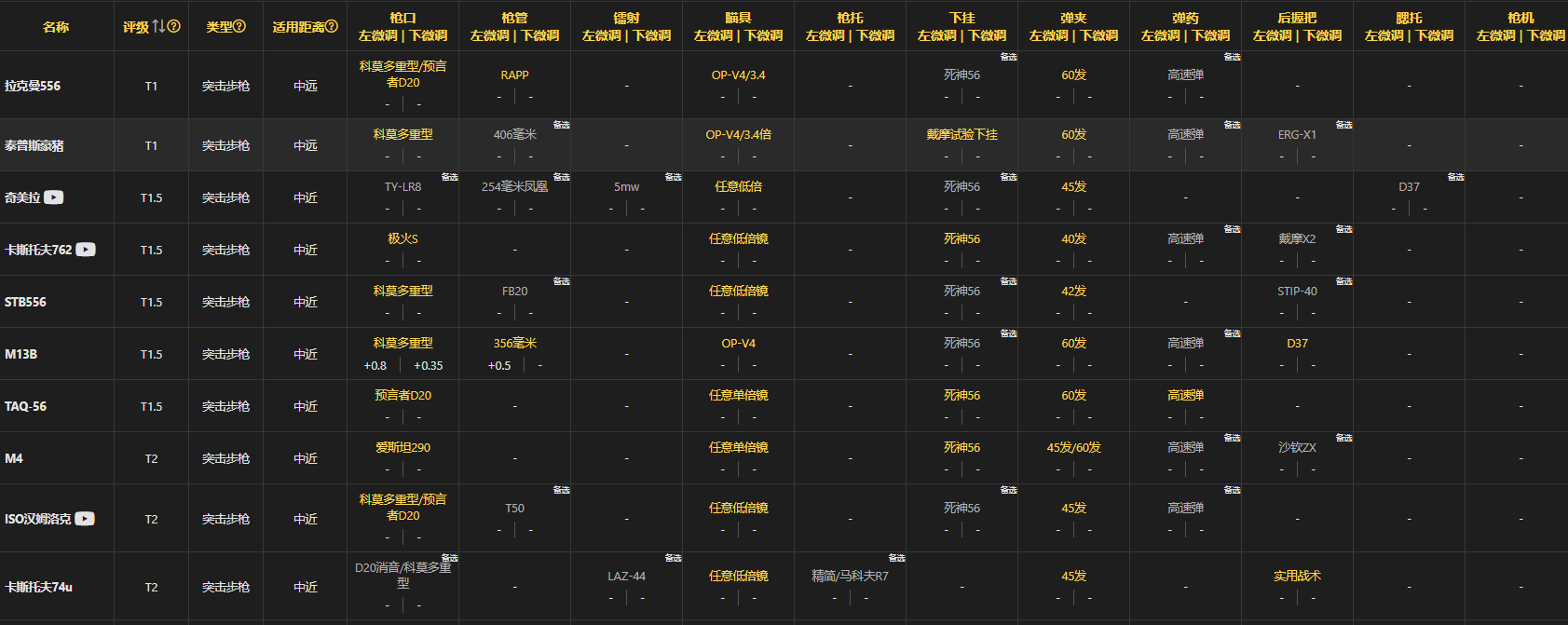The image size is (1568, 625).
Task: Expand 备选 on STB556 FB20 barrel
Action: click(561, 281)
